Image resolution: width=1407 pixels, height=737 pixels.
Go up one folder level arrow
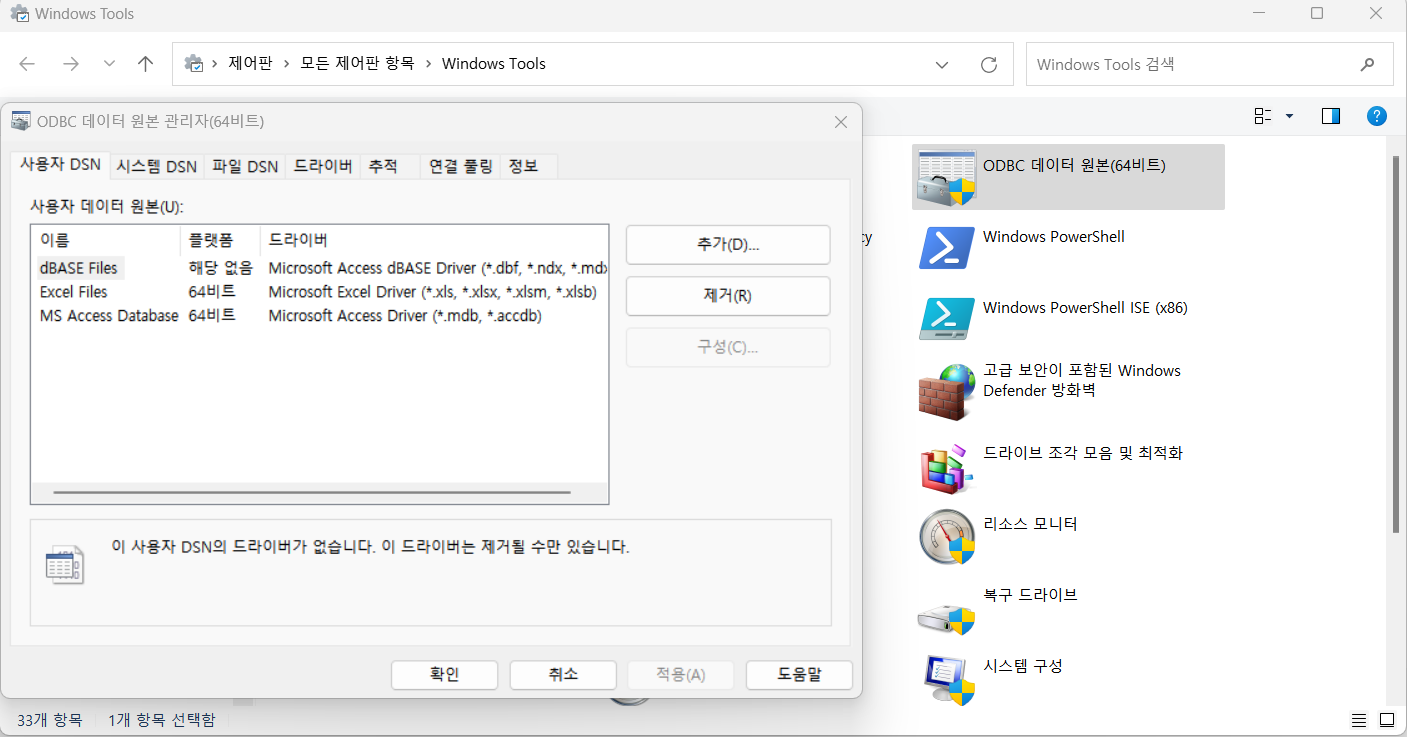[146, 64]
